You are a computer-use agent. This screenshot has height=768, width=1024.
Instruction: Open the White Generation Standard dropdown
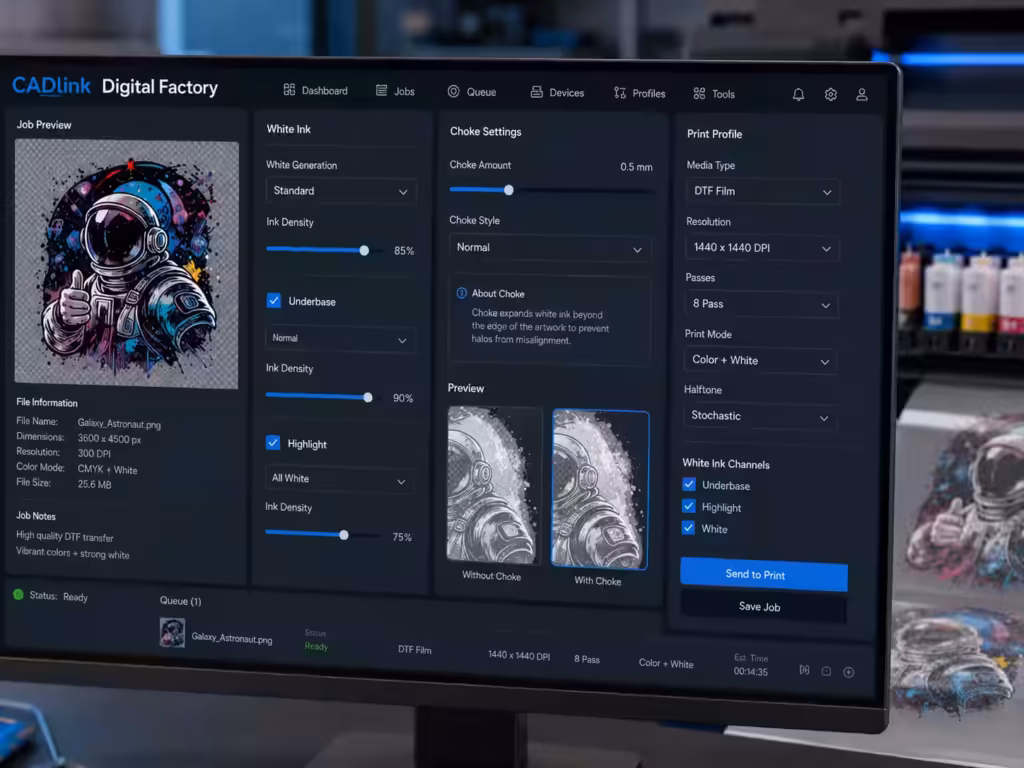point(340,191)
